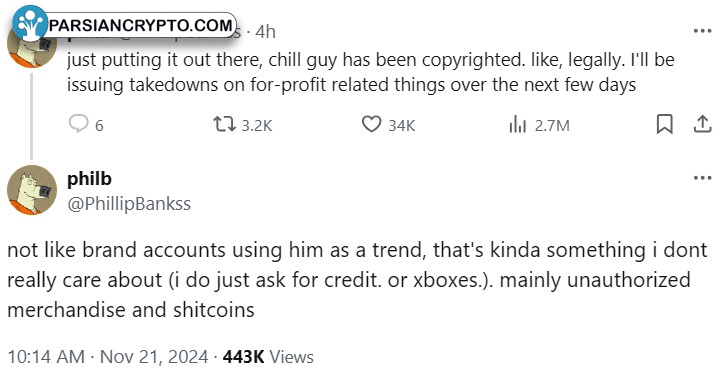The image size is (725, 376).
Task: Open the philb display name profile
Action: coord(89,179)
